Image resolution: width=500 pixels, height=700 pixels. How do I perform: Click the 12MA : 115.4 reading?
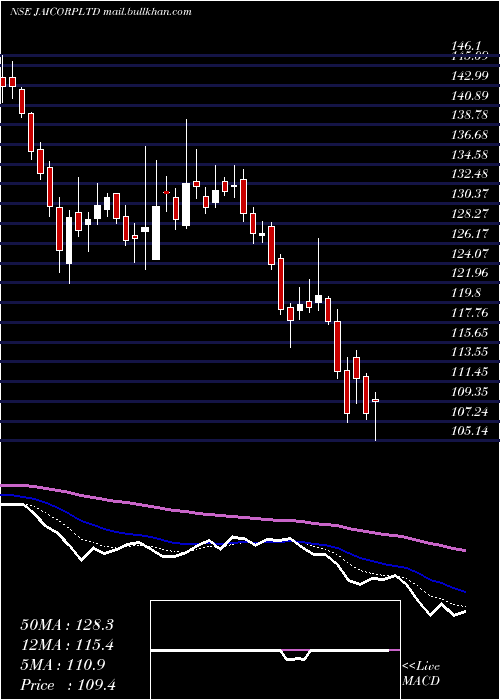(67, 645)
